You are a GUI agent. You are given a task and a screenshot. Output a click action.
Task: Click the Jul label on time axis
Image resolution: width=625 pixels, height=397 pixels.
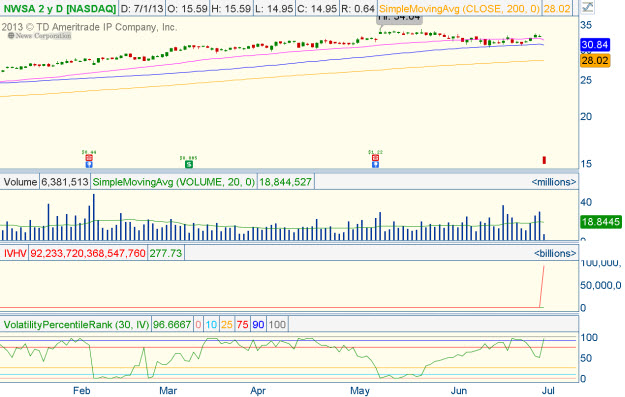point(548,391)
